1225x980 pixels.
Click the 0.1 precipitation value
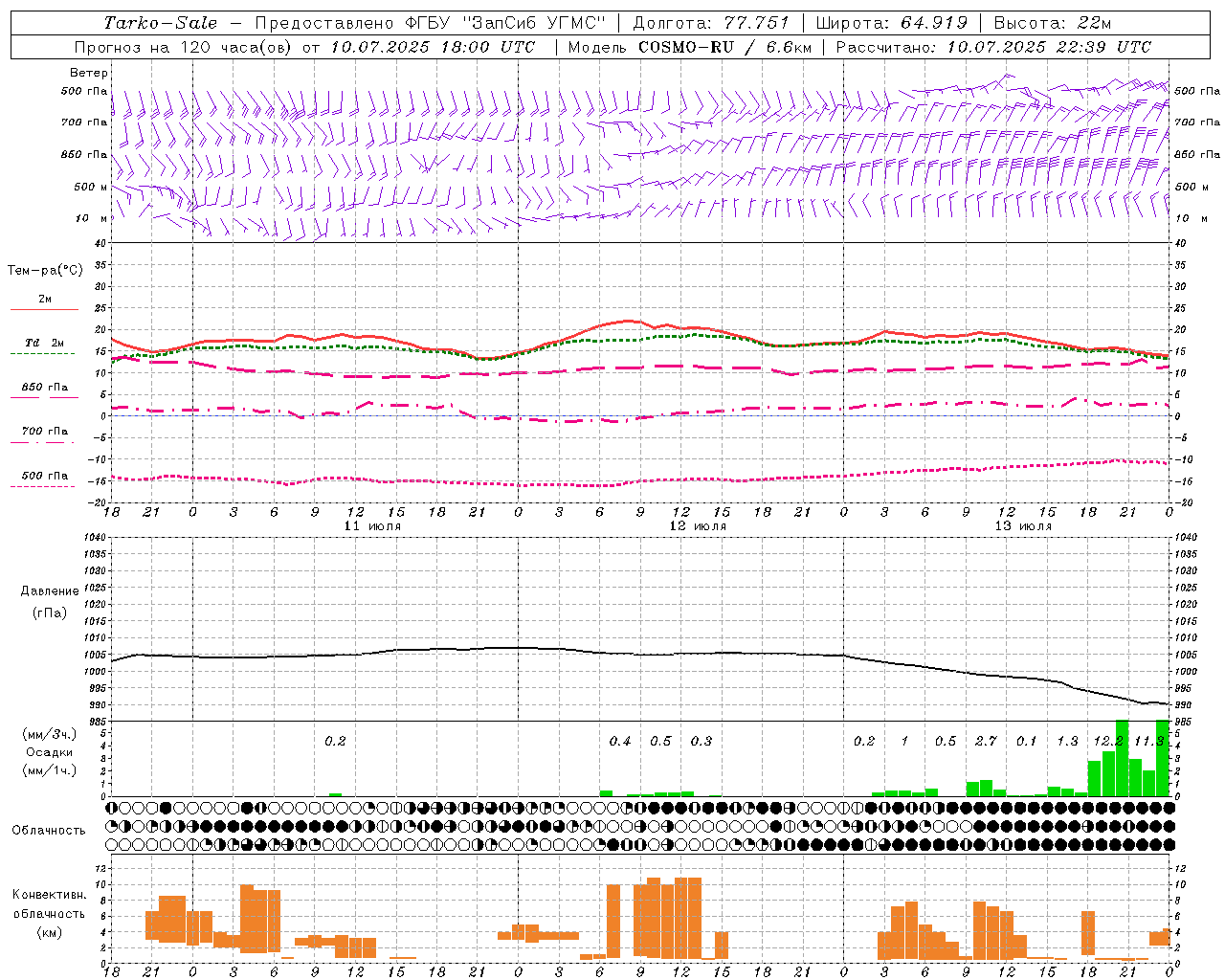1026,741
